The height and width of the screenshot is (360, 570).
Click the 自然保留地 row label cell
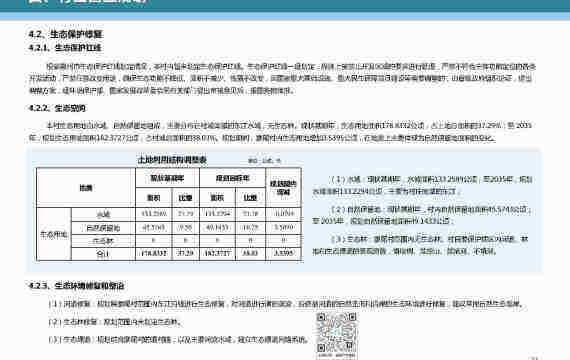coord(104,228)
